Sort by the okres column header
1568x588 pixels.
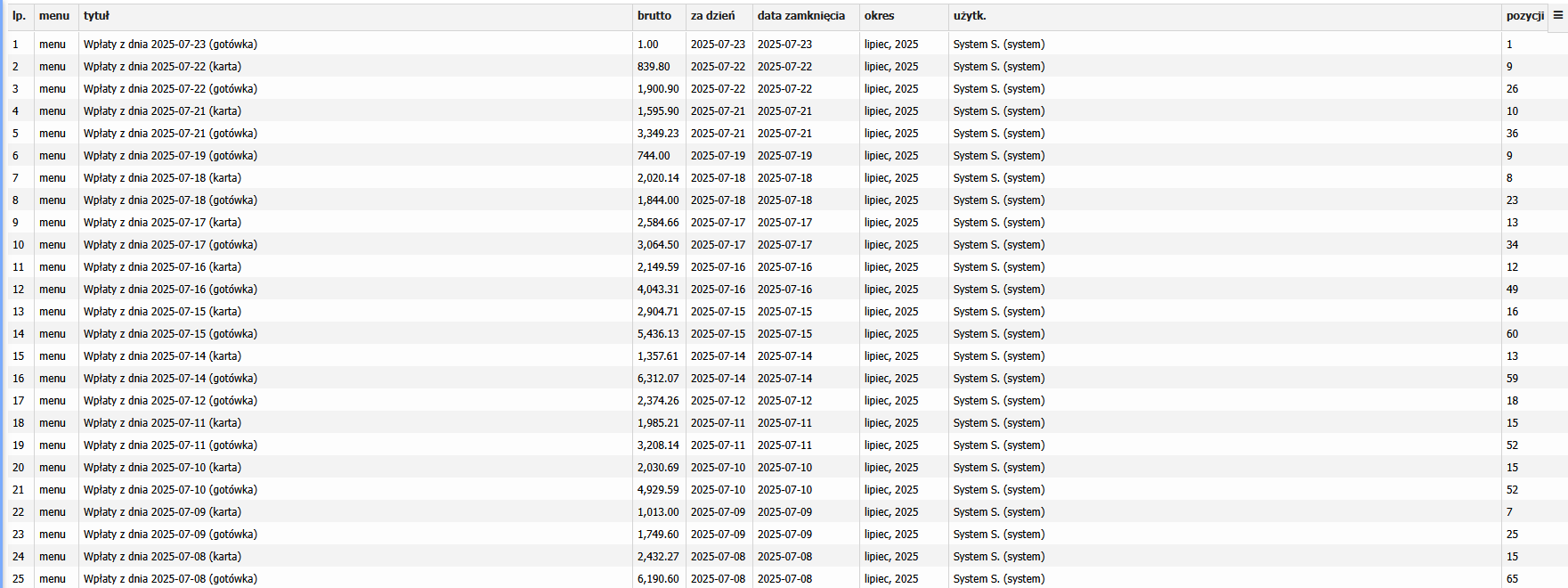879,16
